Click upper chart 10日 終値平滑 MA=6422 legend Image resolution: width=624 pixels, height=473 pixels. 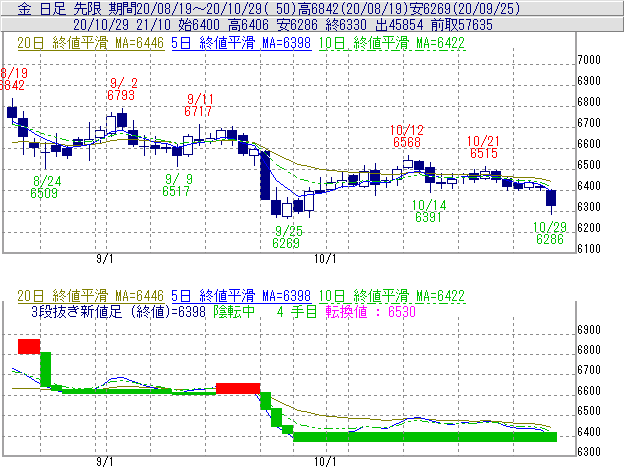[x=392, y=43]
